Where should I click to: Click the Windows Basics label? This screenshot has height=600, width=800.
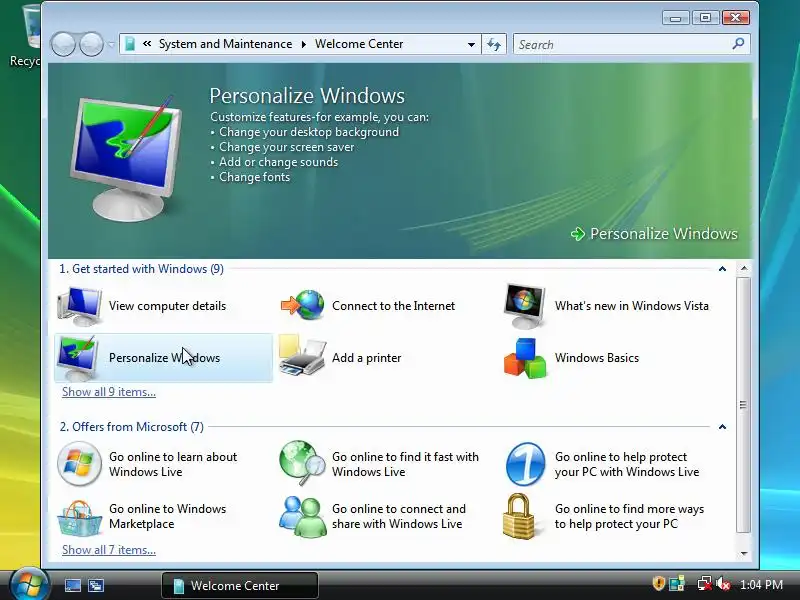pyautogui.click(x=597, y=358)
